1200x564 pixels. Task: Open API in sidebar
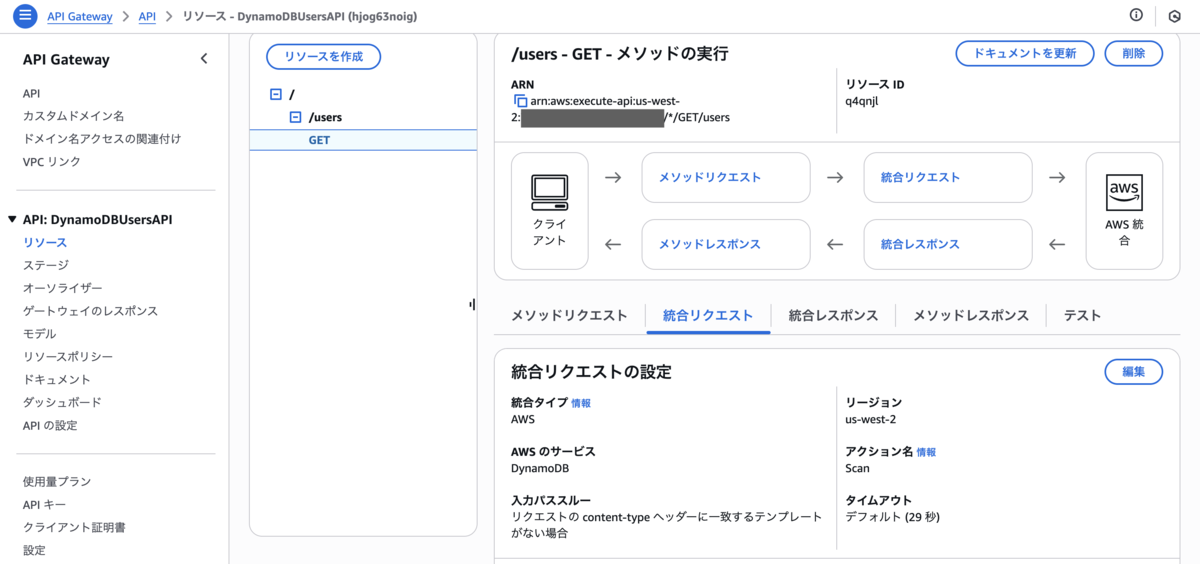(x=32, y=93)
